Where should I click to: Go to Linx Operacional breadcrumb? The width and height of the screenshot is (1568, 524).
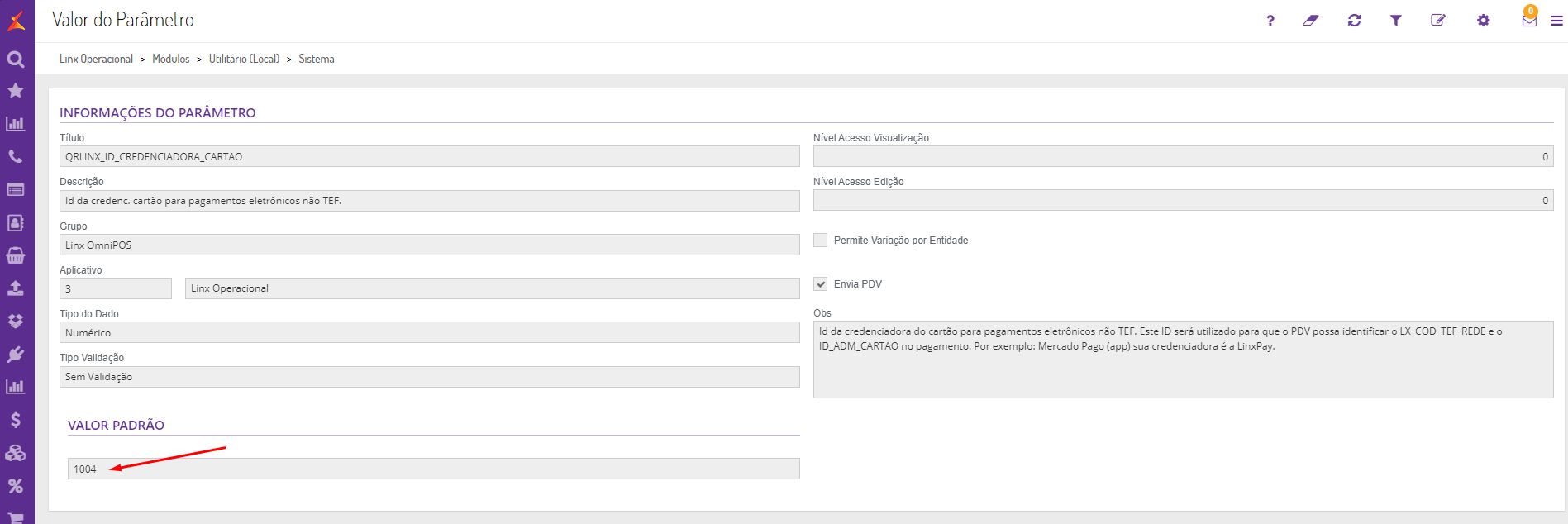tap(96, 60)
